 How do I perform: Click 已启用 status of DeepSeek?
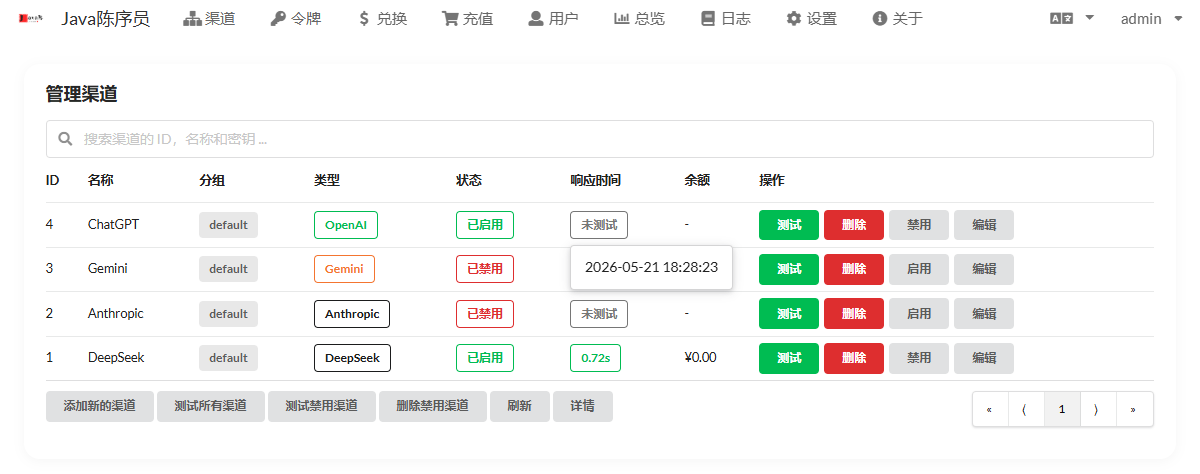click(x=485, y=358)
